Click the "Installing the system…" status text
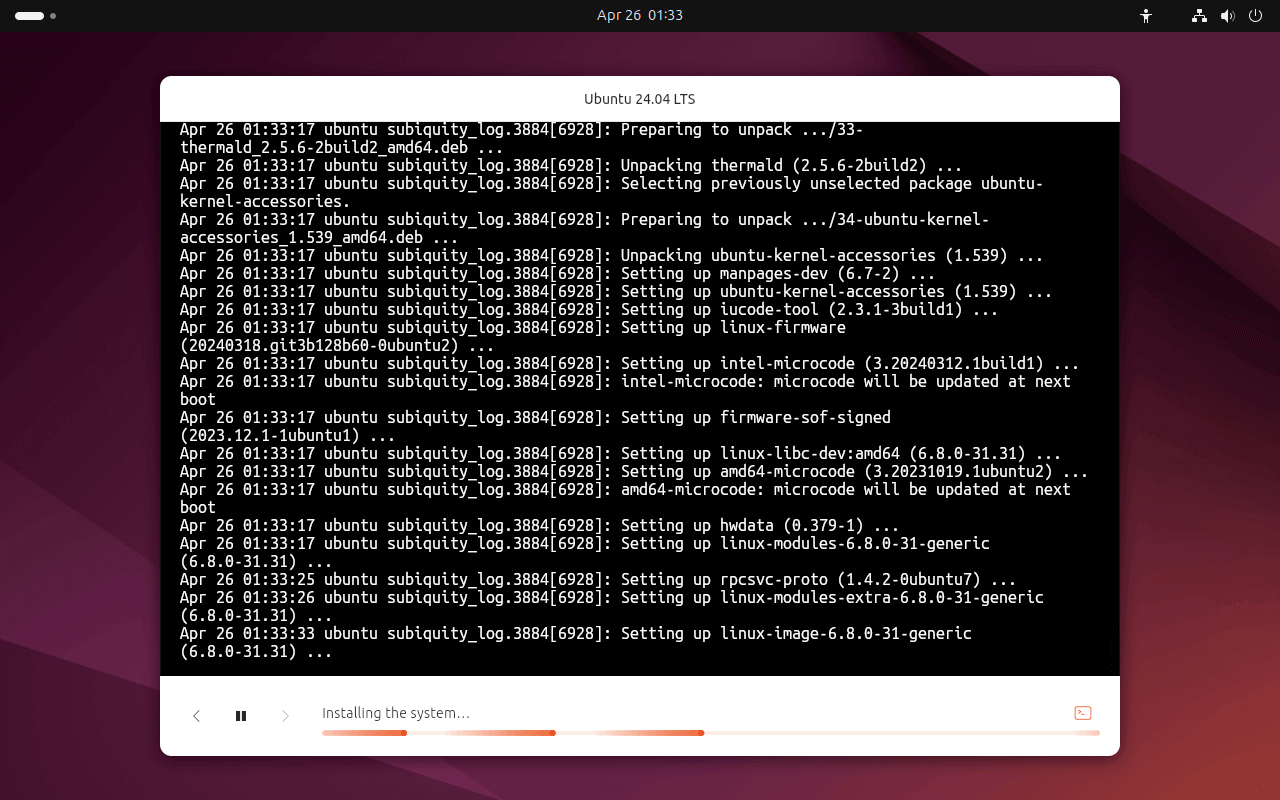Image resolution: width=1280 pixels, height=800 pixels. [396, 713]
